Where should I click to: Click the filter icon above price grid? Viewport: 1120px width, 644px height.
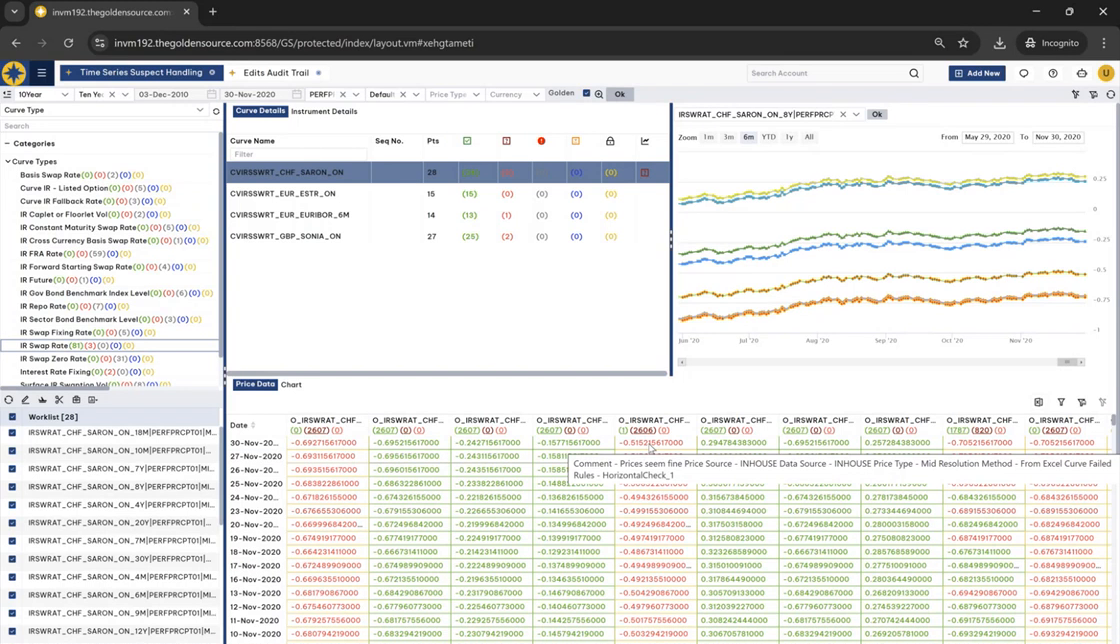point(1061,402)
